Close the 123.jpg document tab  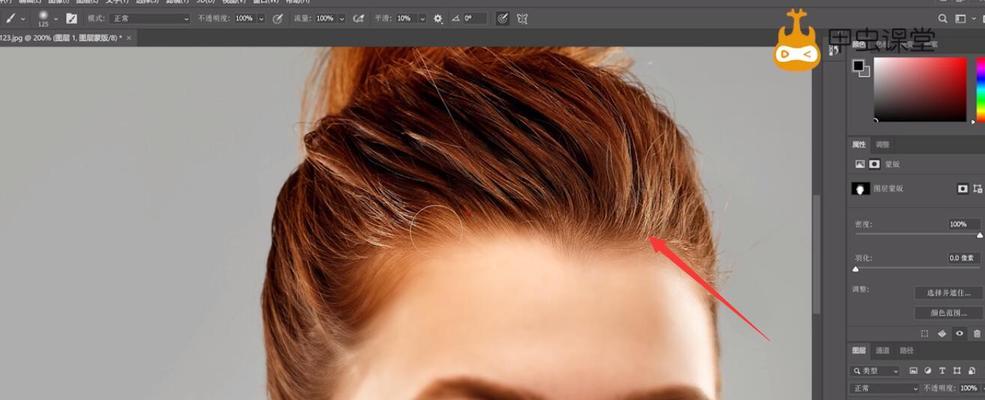tap(129, 38)
